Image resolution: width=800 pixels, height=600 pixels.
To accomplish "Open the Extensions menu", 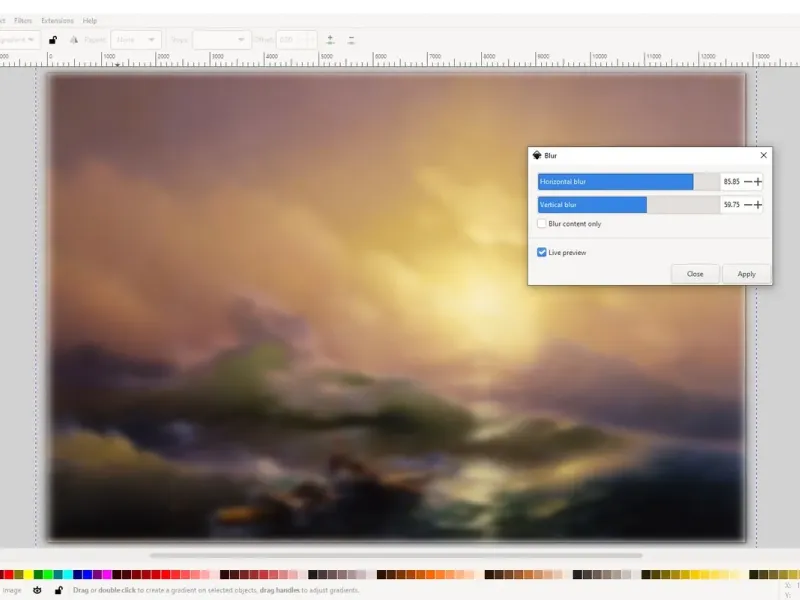I will [57, 20].
